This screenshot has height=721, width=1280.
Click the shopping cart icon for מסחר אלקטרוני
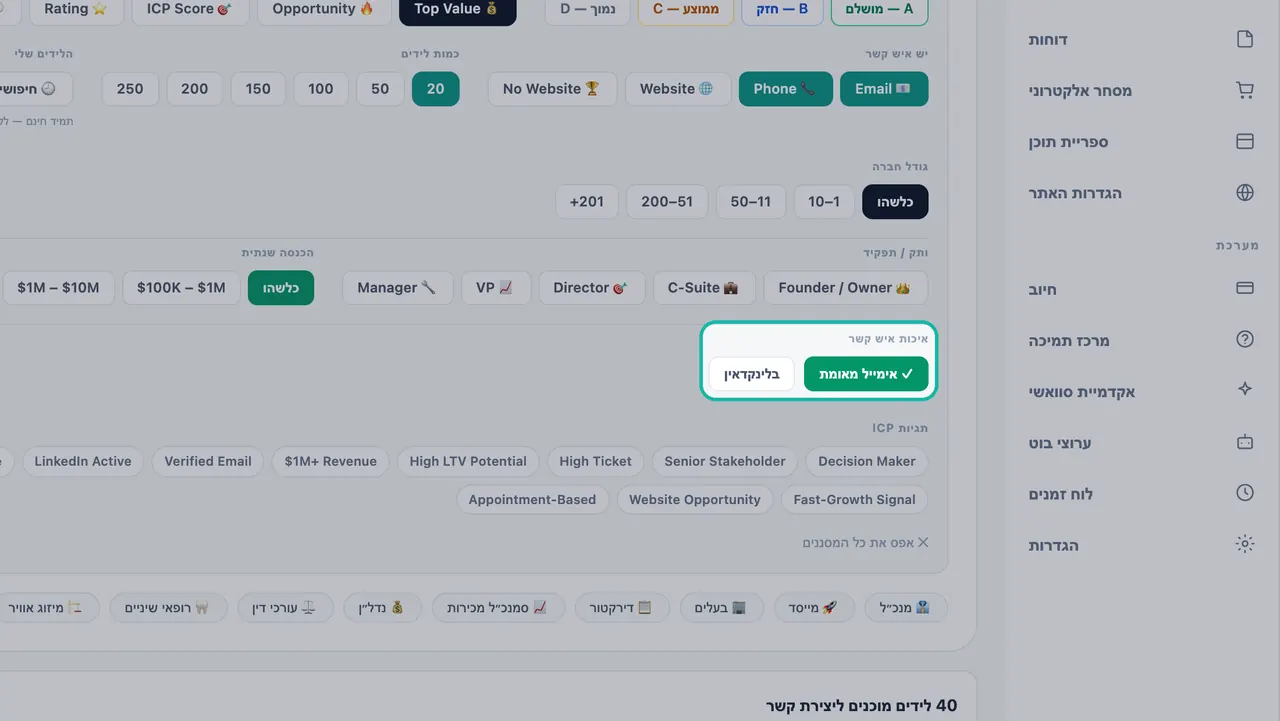click(x=1245, y=90)
